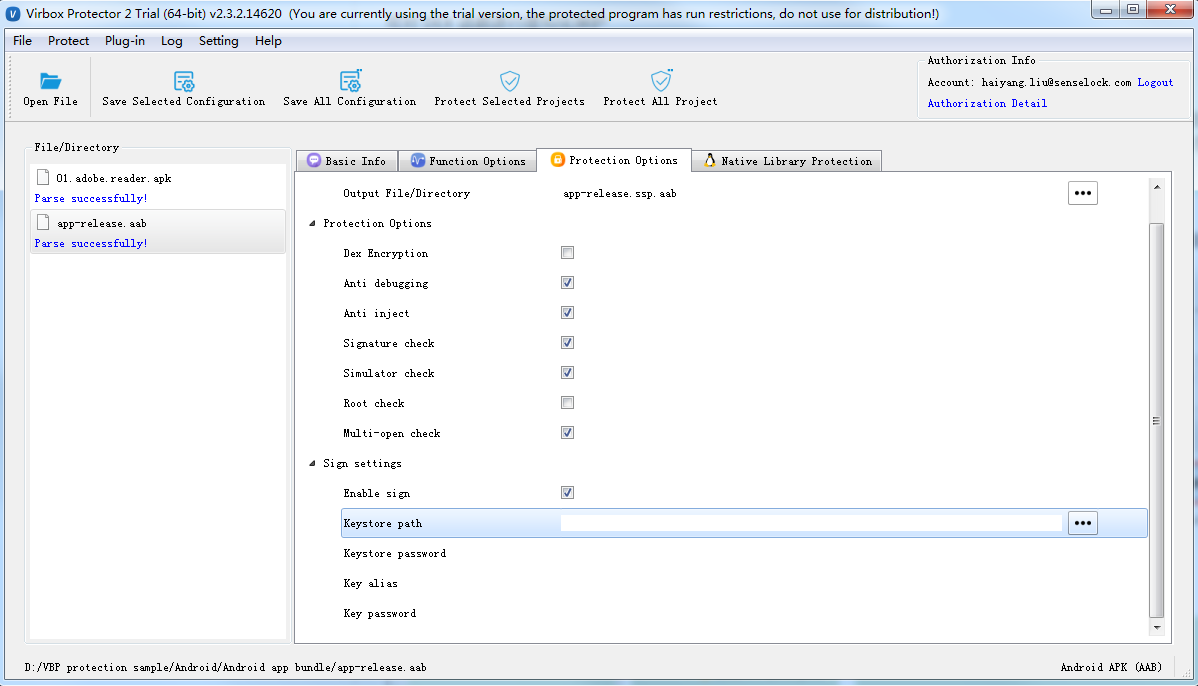Click the options panel vertical scrollbar thumb
The height and width of the screenshot is (686, 1198).
point(1157,420)
